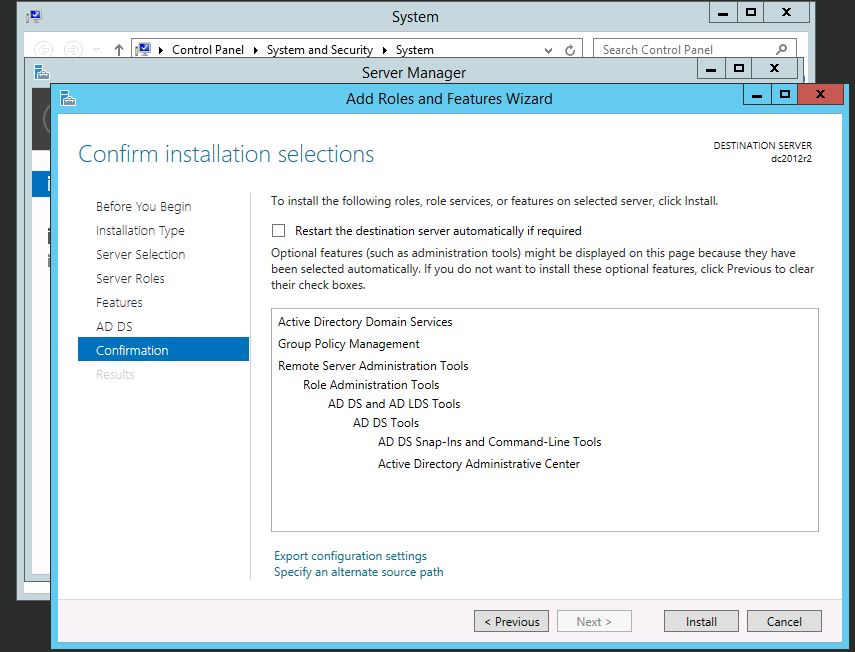855x652 pixels.
Task: Click the System window title bar icon
Action: (34, 16)
